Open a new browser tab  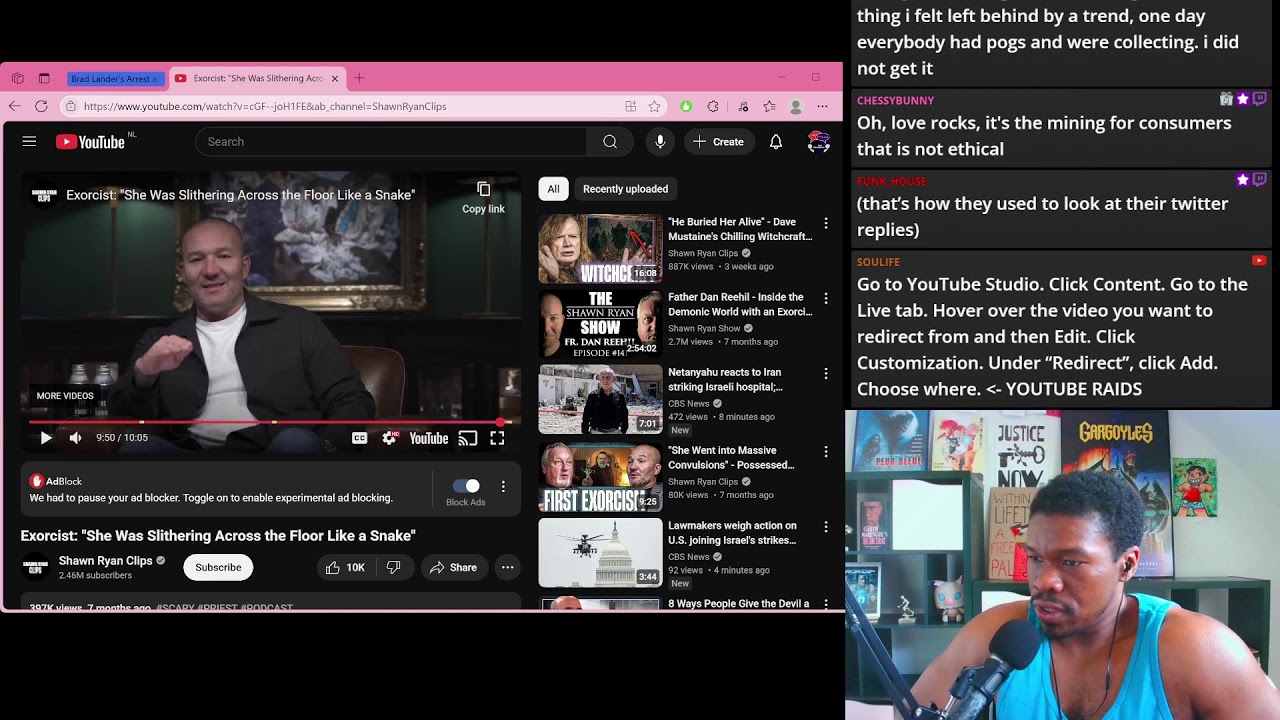point(359,78)
